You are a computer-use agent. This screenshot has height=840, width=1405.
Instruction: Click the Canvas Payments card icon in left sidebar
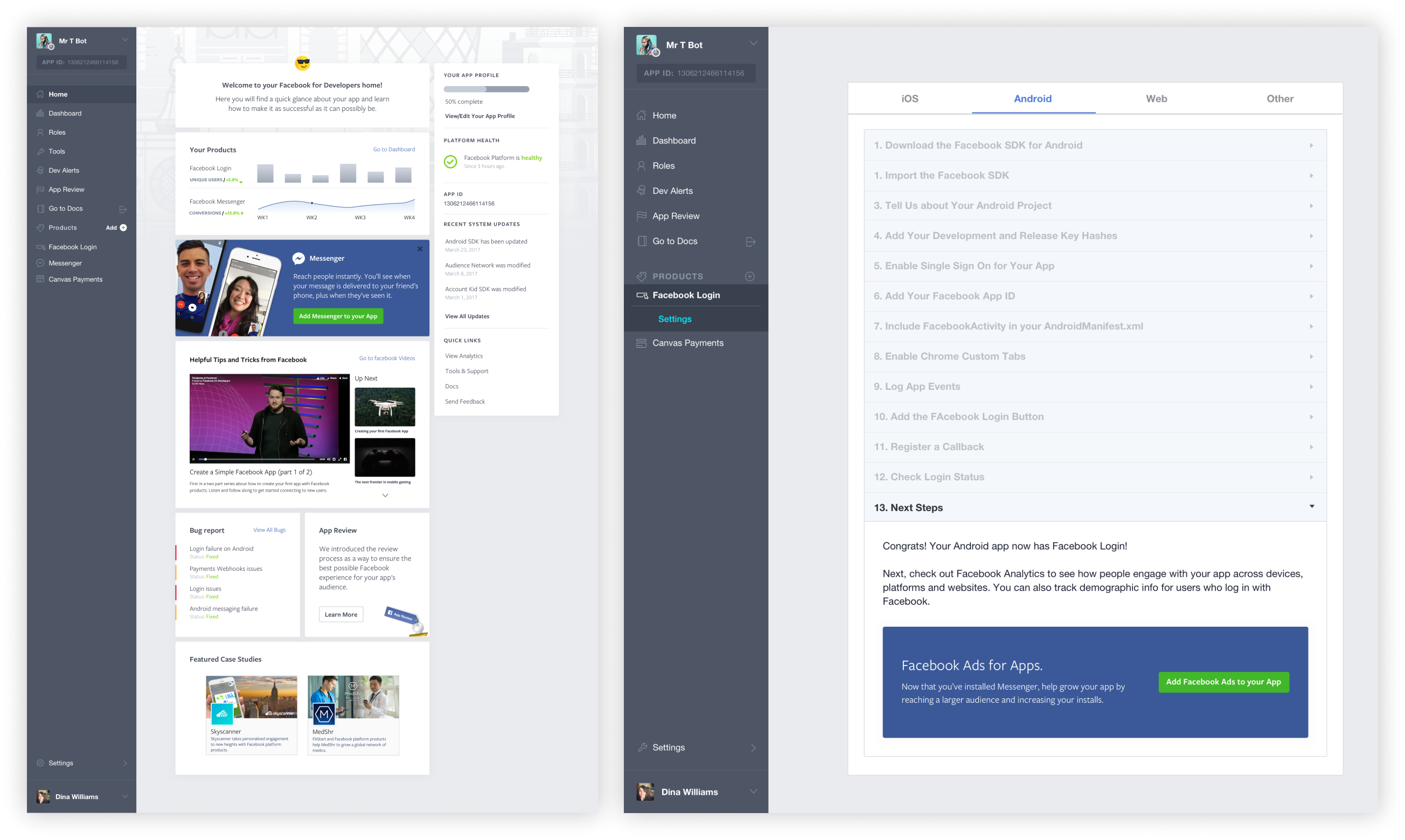coord(40,279)
